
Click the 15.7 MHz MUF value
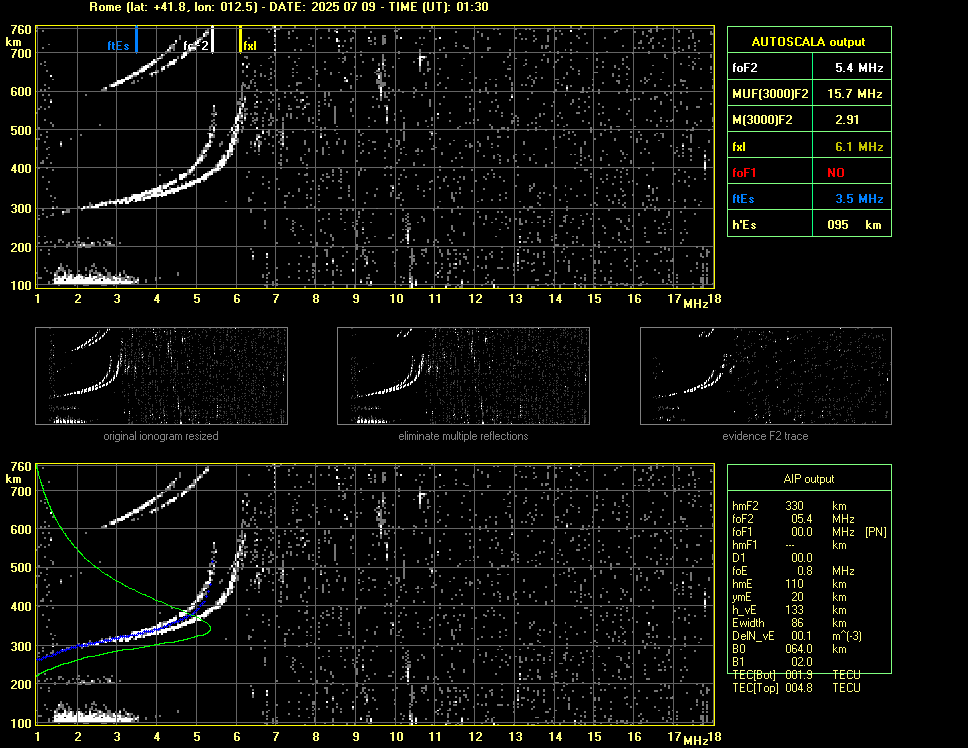point(854,94)
